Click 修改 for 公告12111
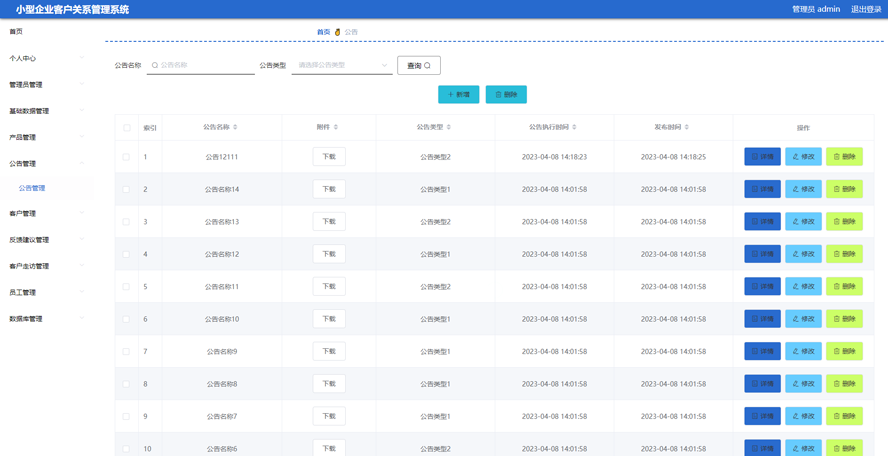 tap(803, 157)
